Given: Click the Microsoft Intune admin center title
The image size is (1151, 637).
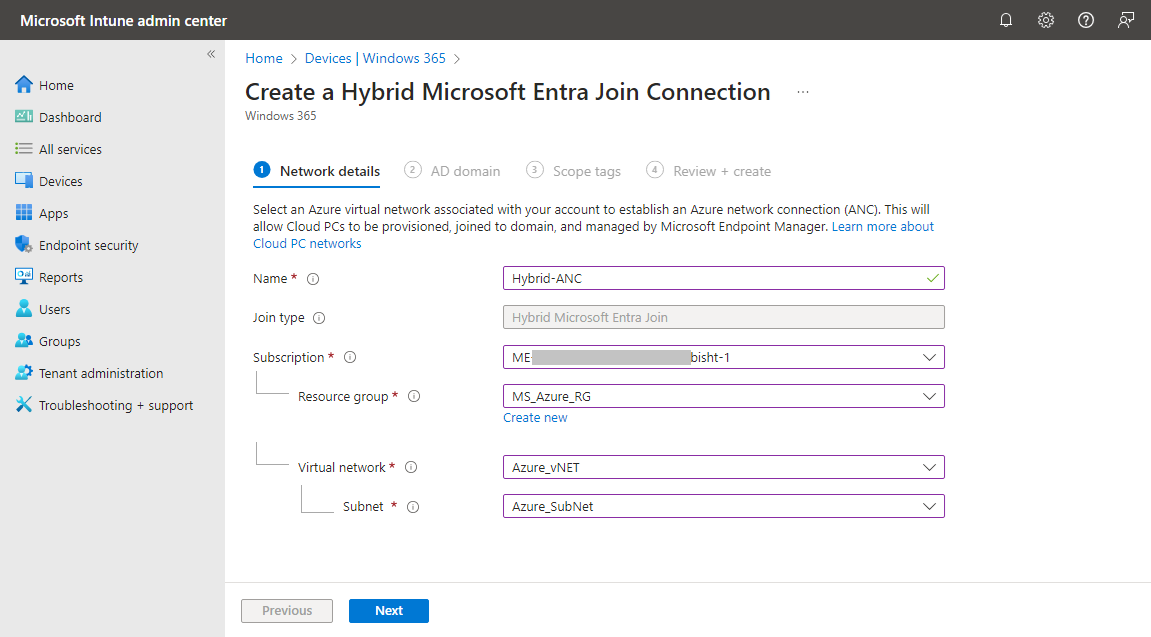Looking at the screenshot, I should click(123, 21).
